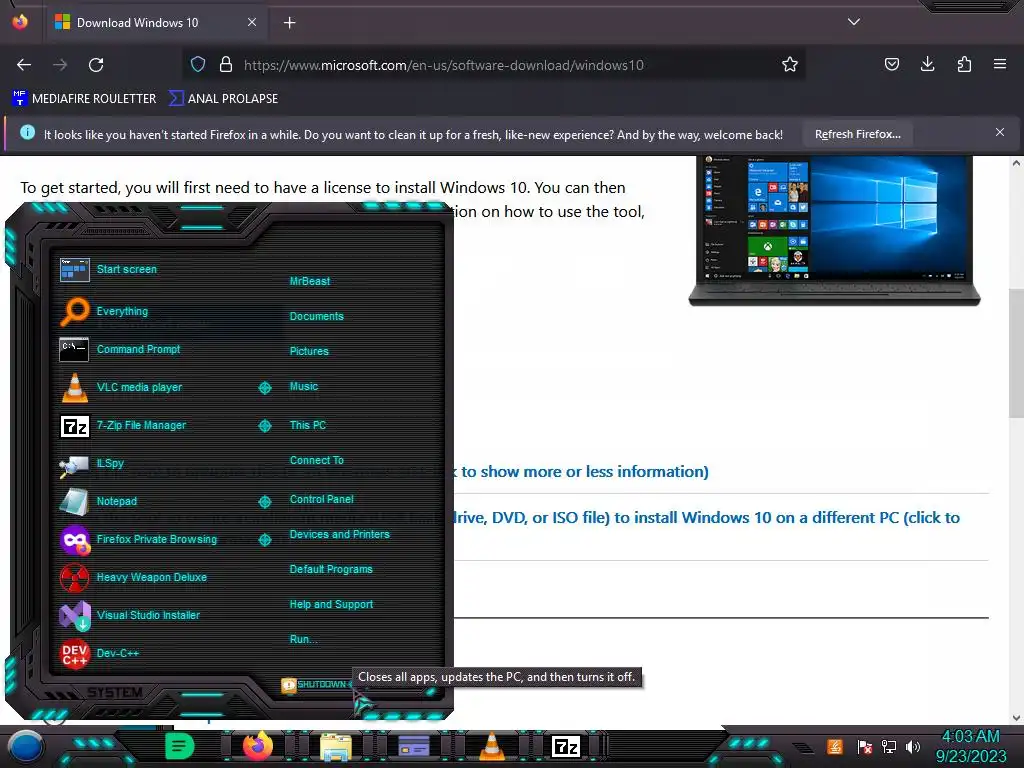The image size is (1024, 768).
Task: Open the list all tabs chevron
Action: pyautogui.click(x=854, y=22)
